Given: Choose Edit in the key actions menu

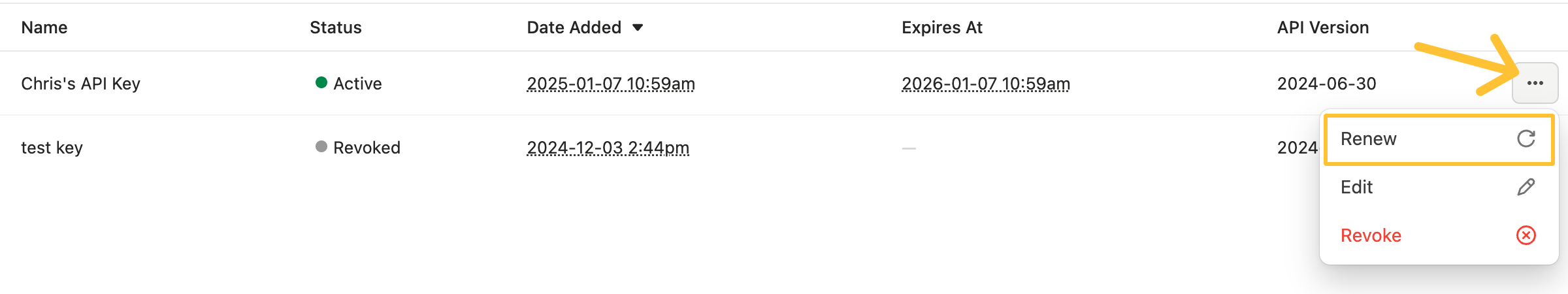Looking at the screenshot, I should 1357,188.
